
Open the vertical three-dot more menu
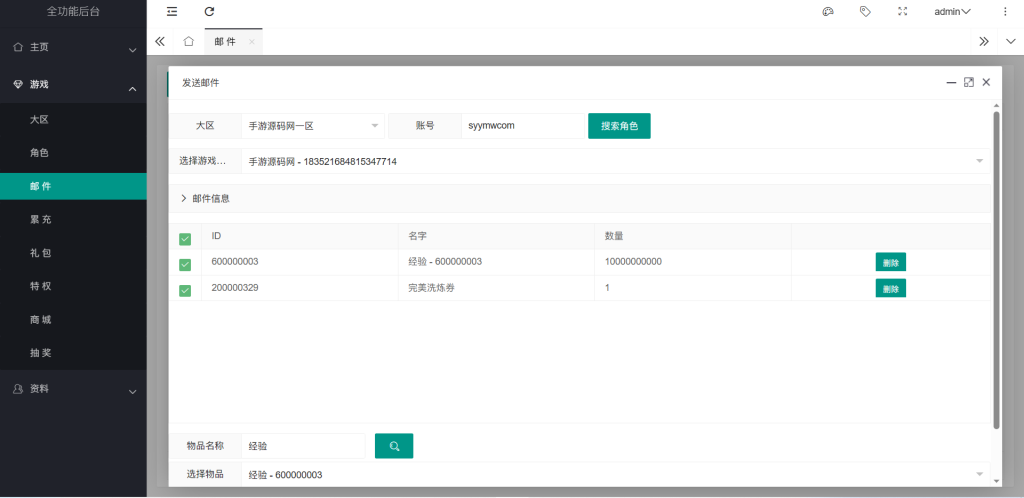1005,12
